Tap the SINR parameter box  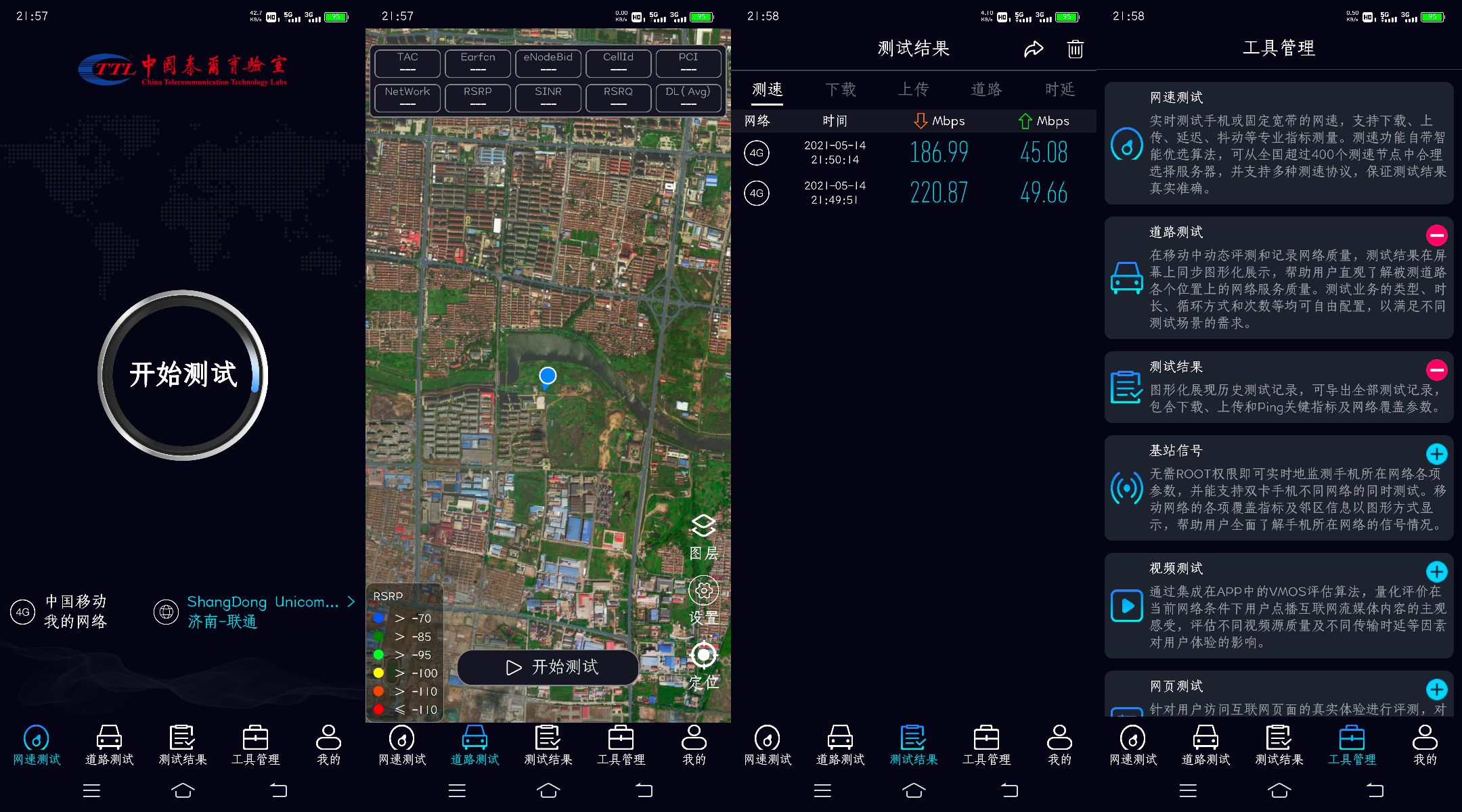point(548,97)
